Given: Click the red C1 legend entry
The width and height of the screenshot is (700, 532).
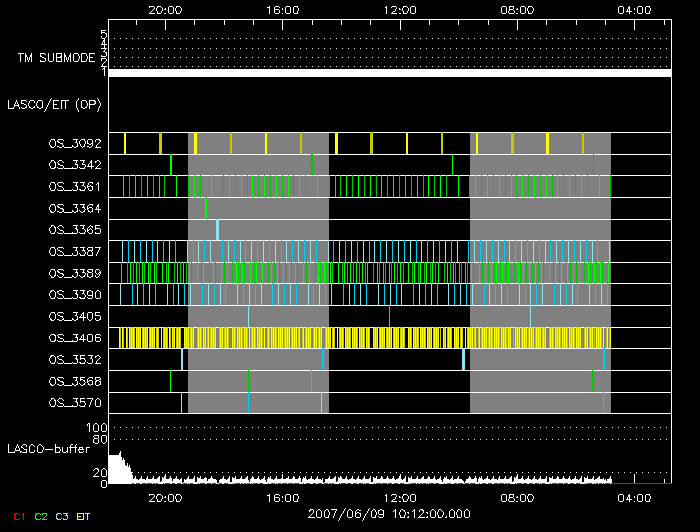Looking at the screenshot, I should click(x=17, y=516).
